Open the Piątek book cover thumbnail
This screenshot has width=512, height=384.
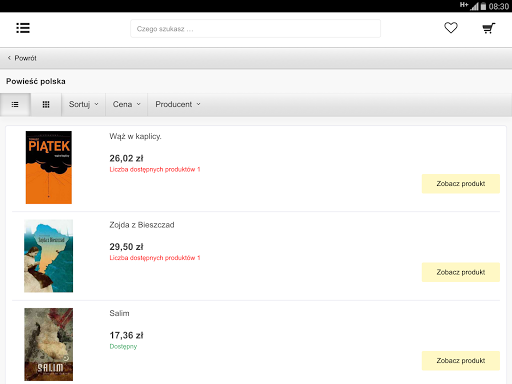[x=49, y=167]
